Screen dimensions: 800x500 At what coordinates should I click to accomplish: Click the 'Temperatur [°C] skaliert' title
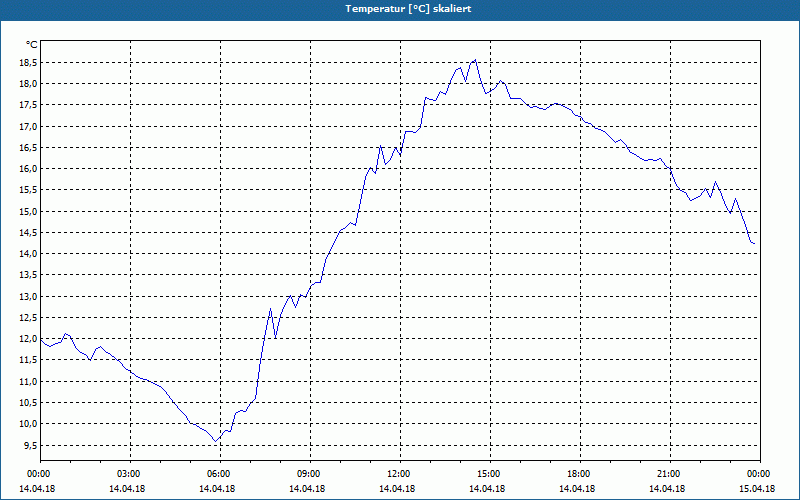coord(408,9)
